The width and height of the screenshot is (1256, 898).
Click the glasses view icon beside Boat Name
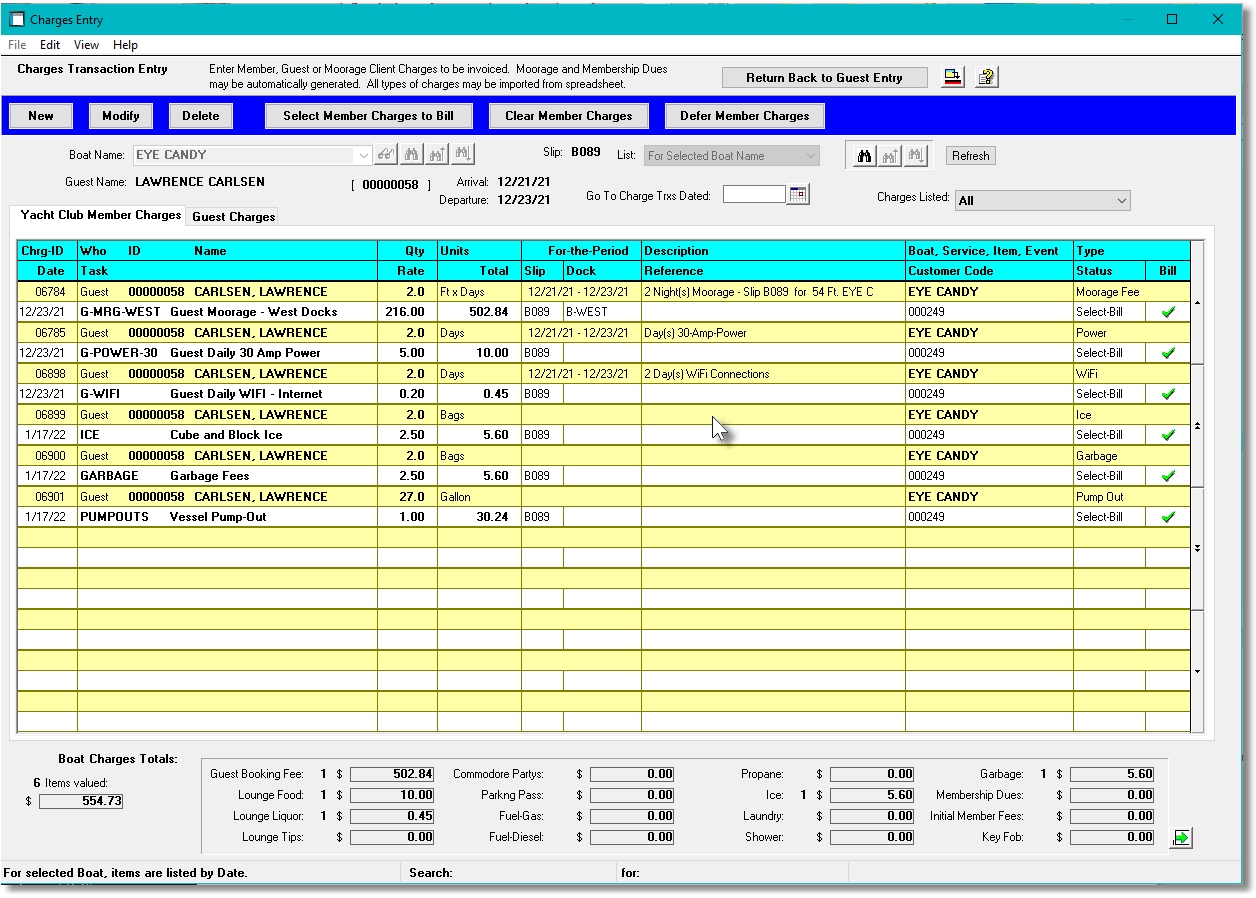[x=386, y=154]
